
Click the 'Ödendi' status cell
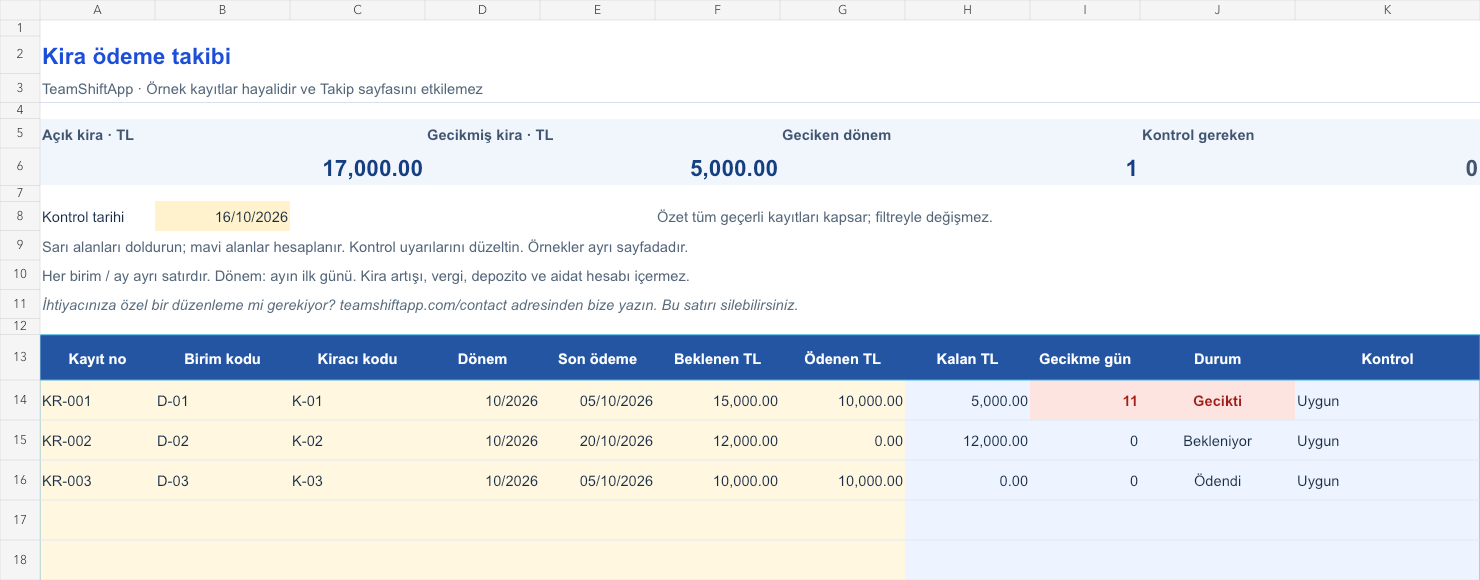1217,481
